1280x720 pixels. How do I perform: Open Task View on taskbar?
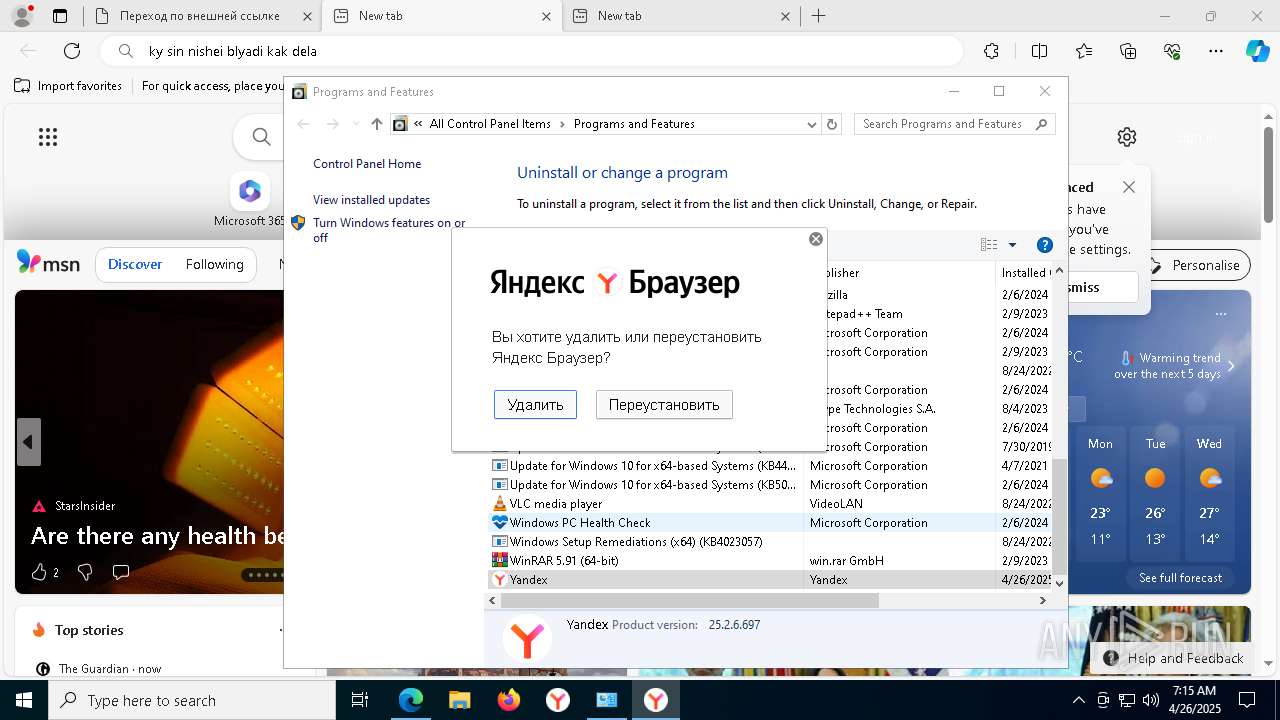click(361, 700)
